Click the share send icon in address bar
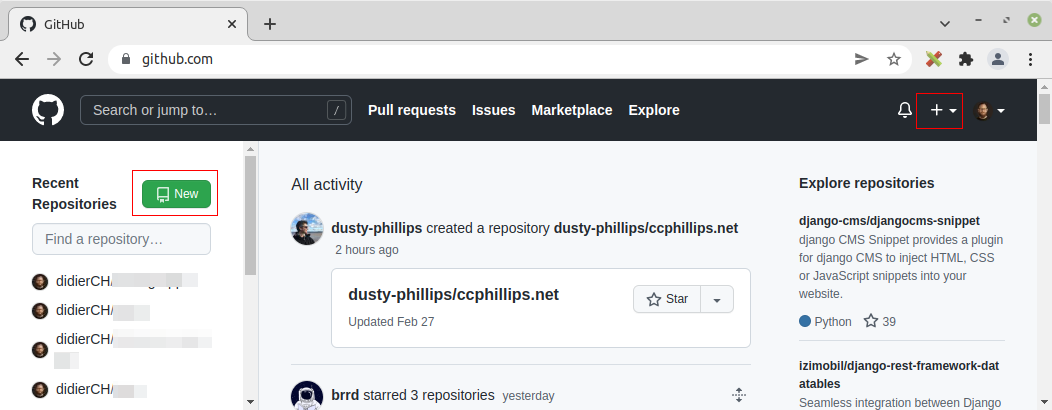 click(x=861, y=59)
